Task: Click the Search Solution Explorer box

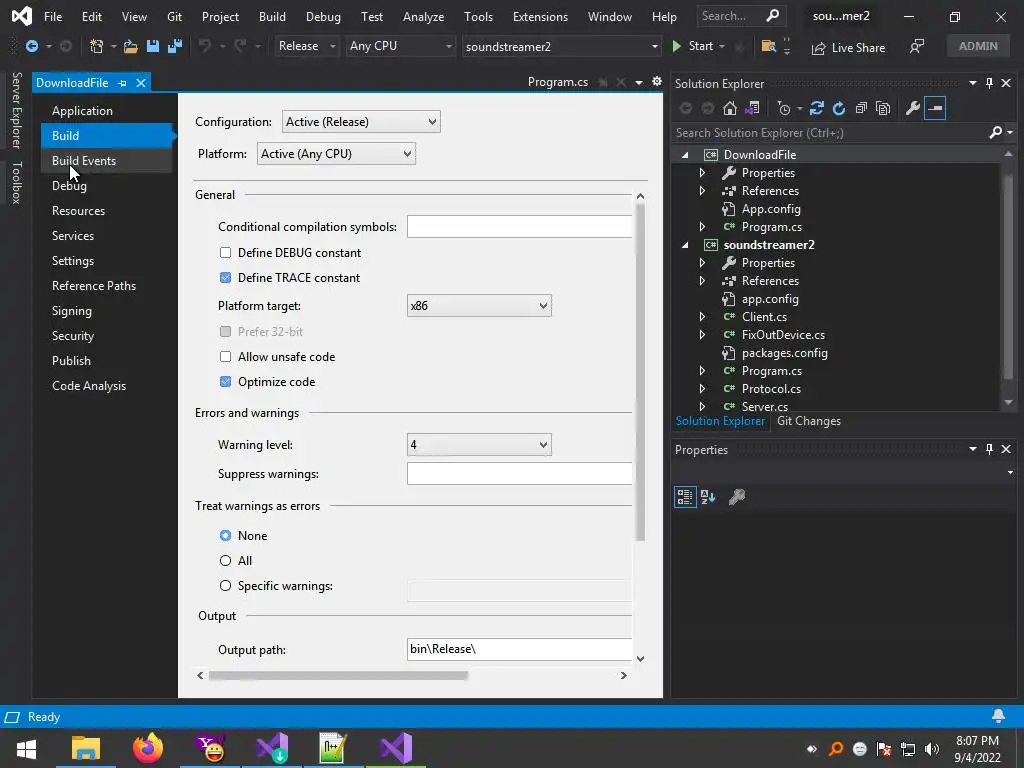Action: [829, 133]
